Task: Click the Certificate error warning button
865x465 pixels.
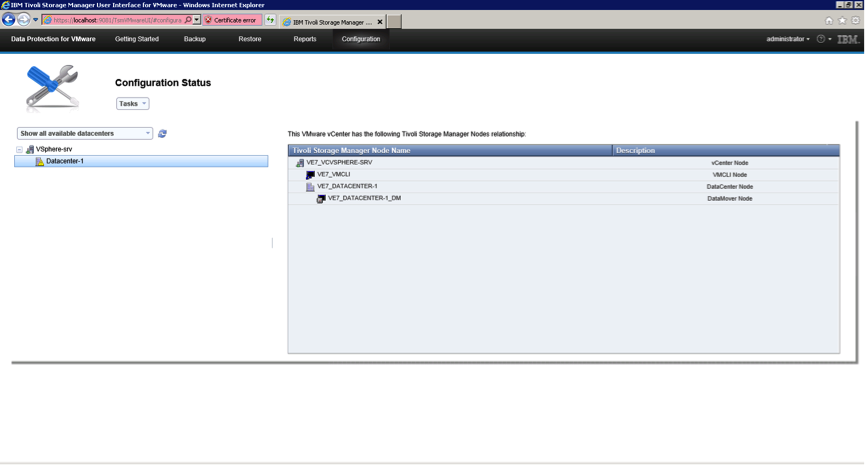Action: pos(231,20)
